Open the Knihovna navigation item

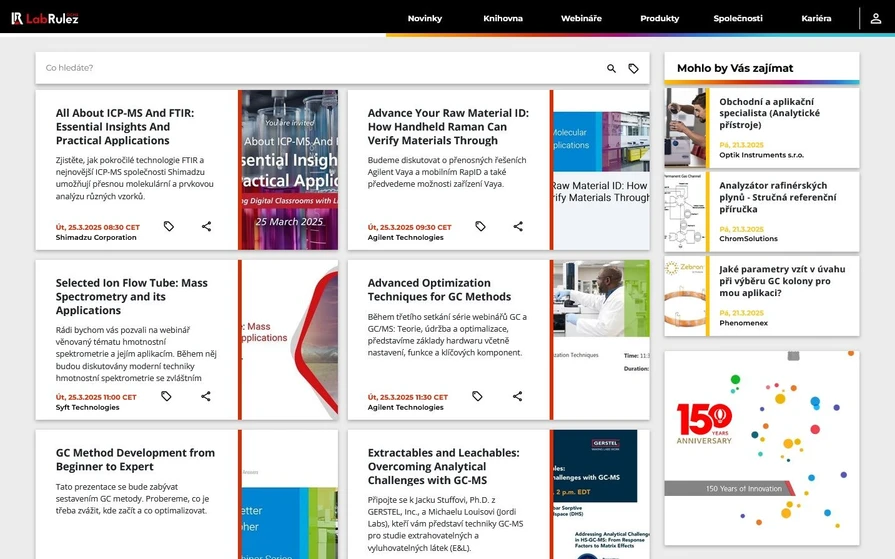point(502,18)
